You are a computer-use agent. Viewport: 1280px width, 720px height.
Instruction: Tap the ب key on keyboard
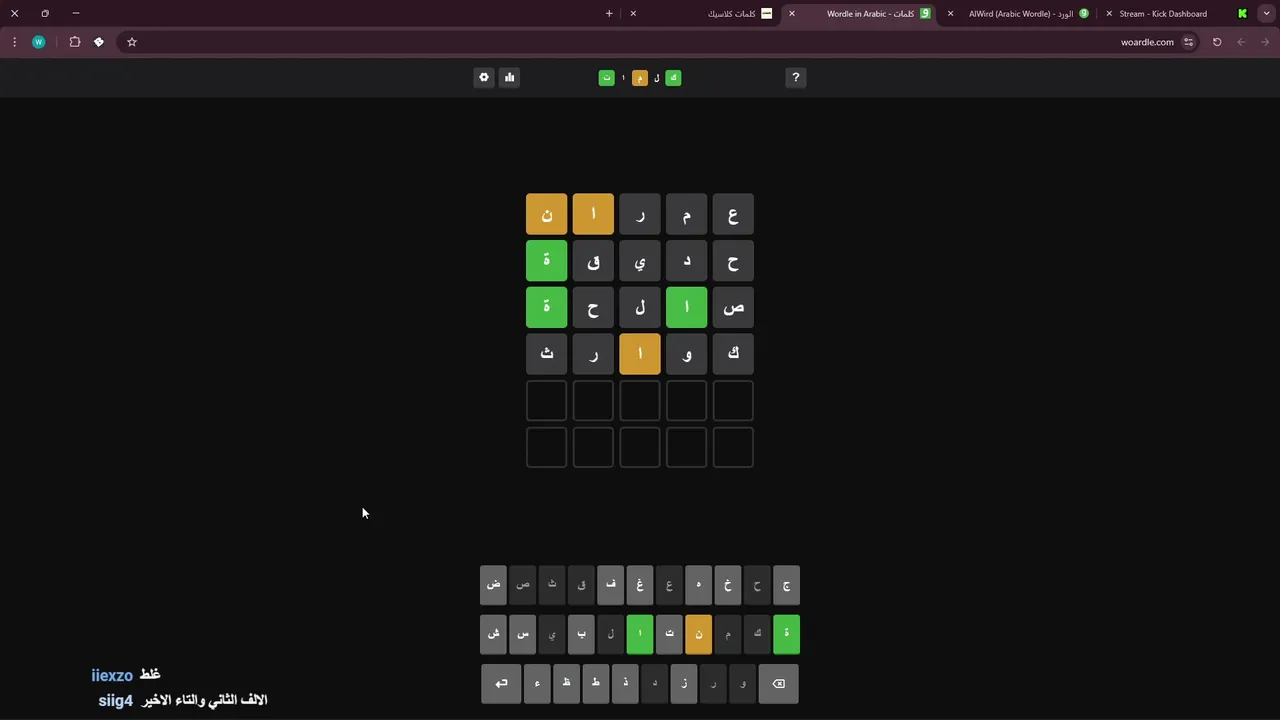pos(581,634)
